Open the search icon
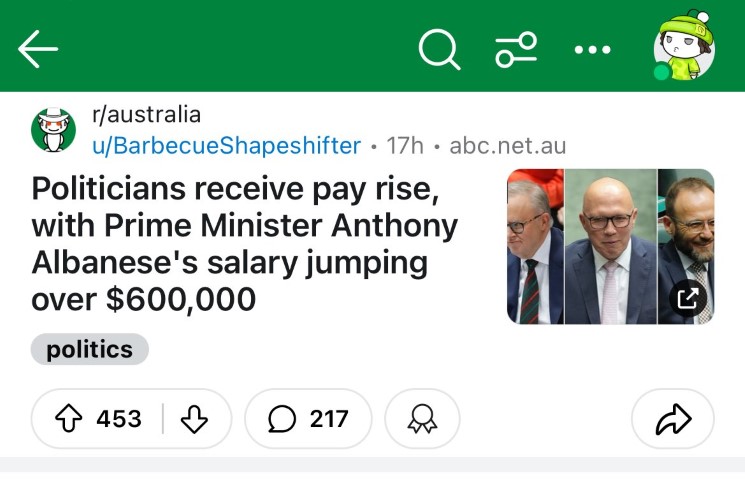The image size is (745, 480). (439, 48)
